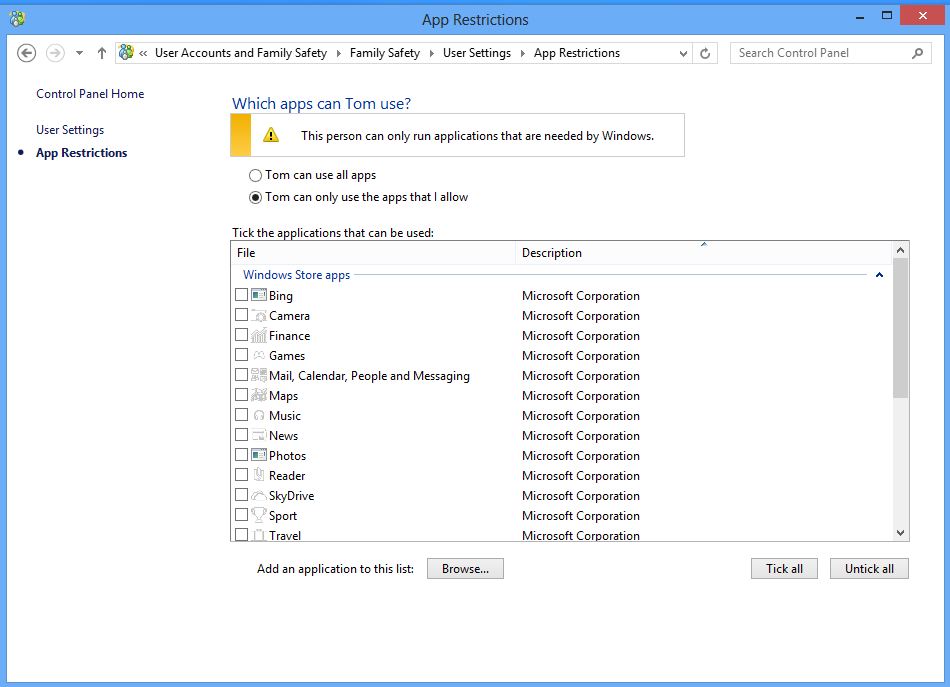Sort list by File column header
This screenshot has width=950, height=687.
tap(373, 253)
